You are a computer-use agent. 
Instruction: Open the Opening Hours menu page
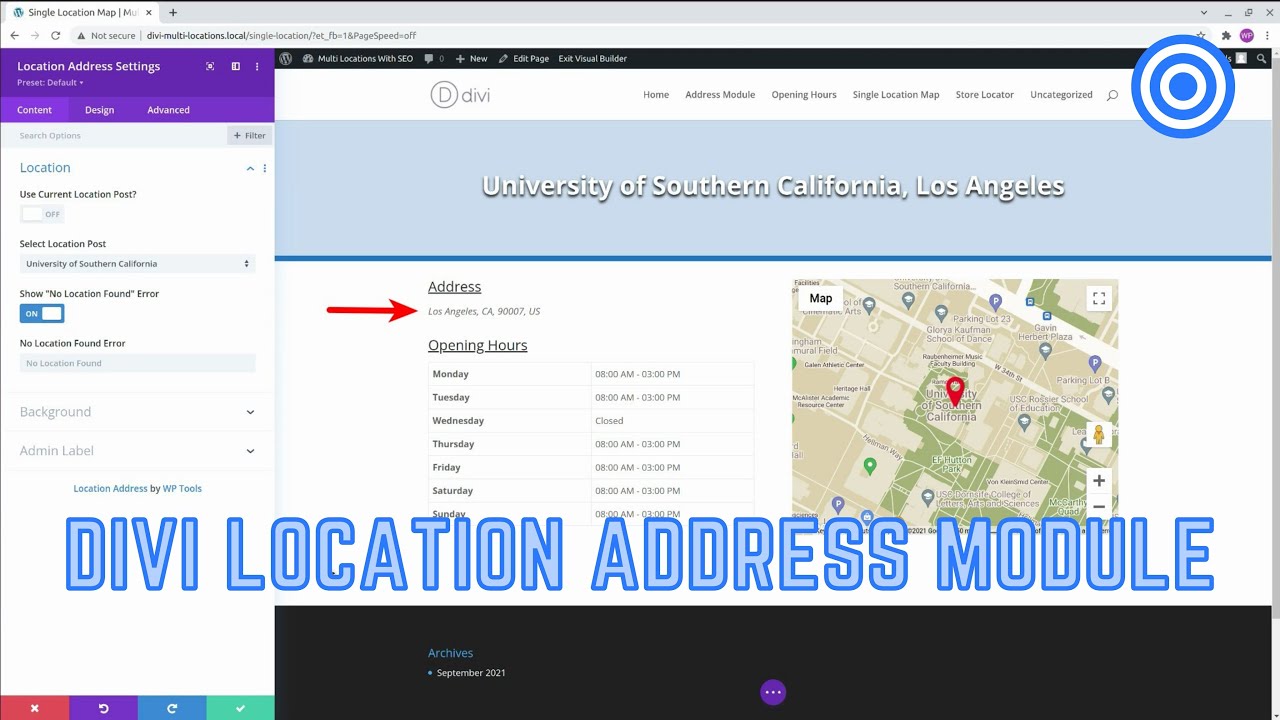(x=804, y=95)
